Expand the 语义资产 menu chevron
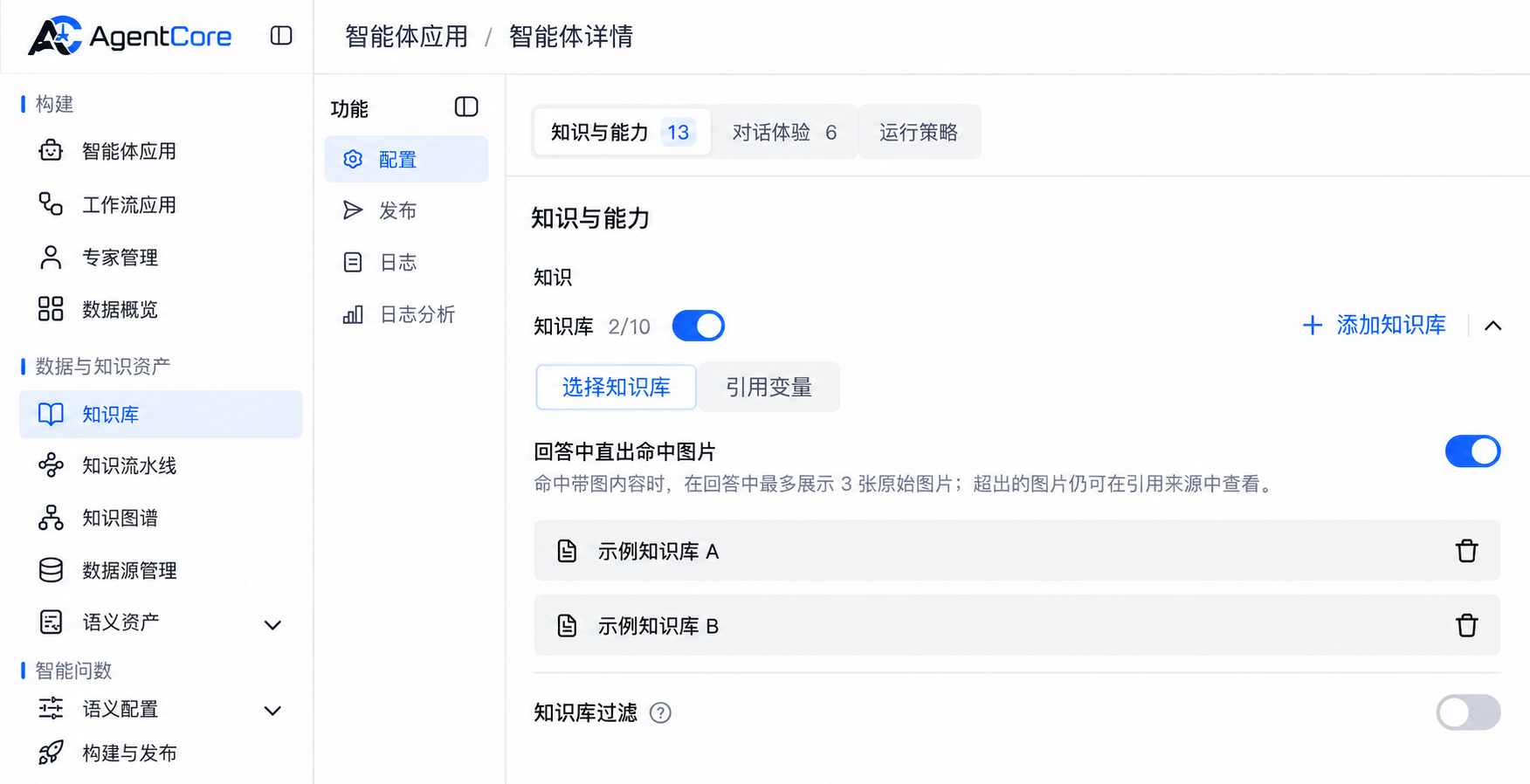This screenshot has width=1530, height=784. (272, 624)
